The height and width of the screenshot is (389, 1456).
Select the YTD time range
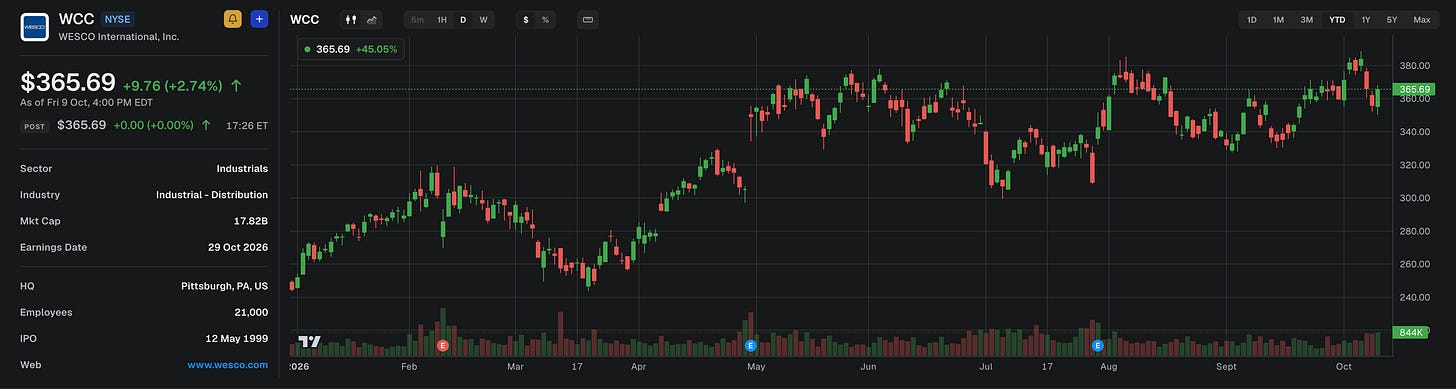[x=1337, y=19]
